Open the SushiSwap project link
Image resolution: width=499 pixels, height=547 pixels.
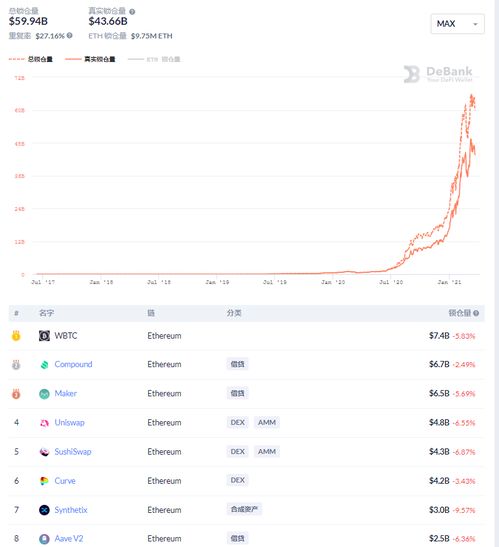tap(73, 451)
